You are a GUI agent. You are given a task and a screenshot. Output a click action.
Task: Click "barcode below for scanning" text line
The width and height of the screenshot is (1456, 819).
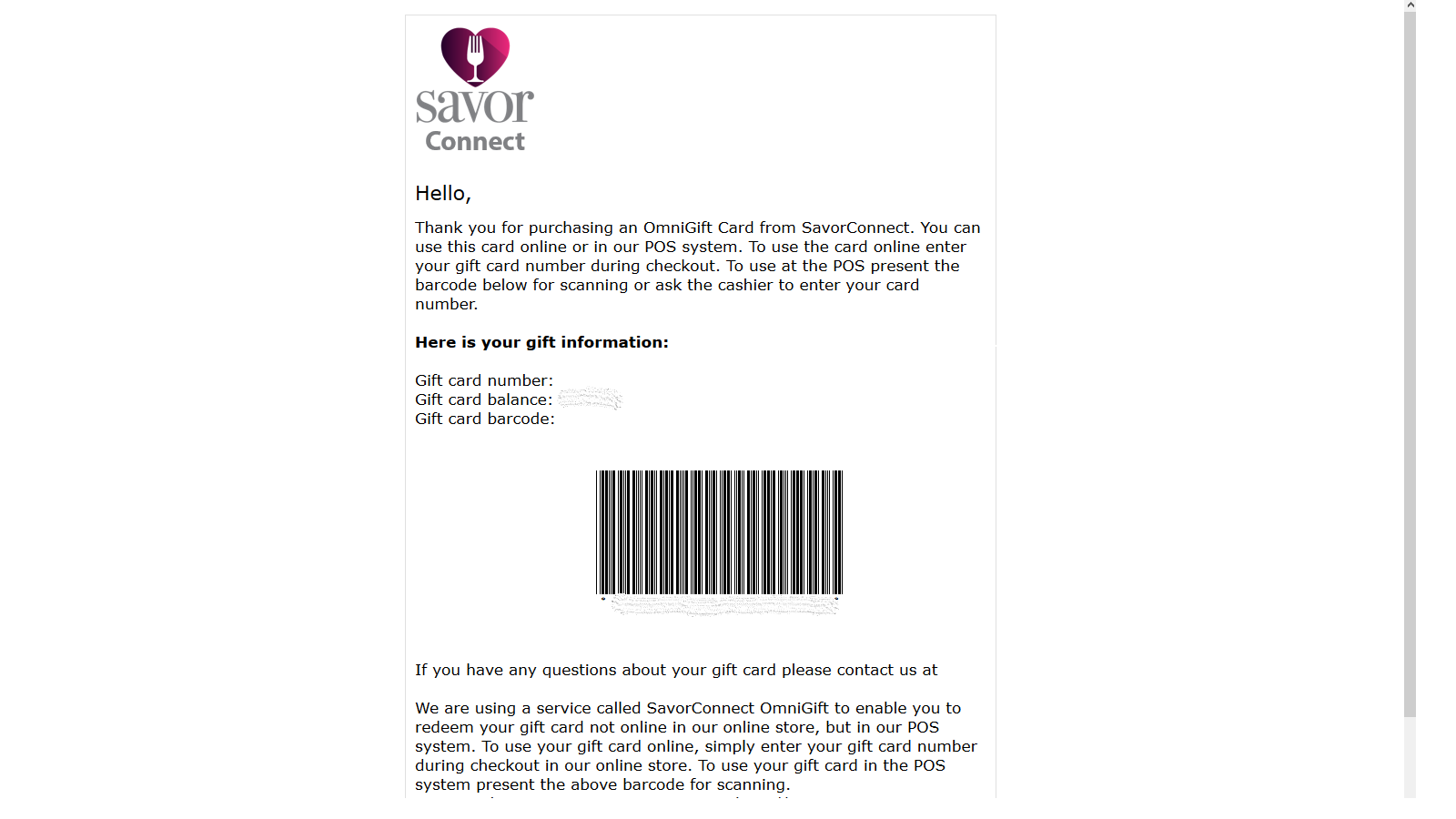(667, 285)
